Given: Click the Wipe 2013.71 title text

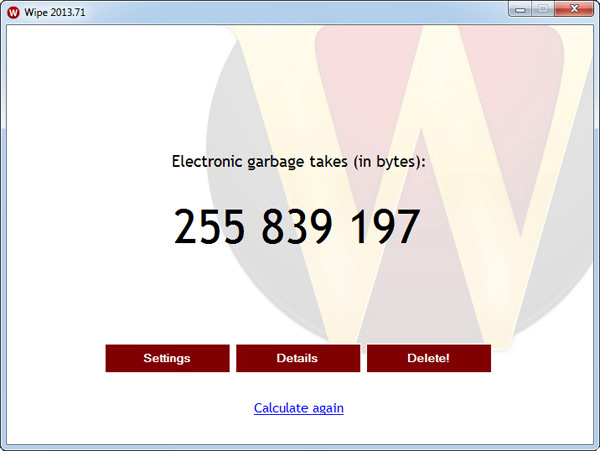Looking at the screenshot, I should [55, 12].
